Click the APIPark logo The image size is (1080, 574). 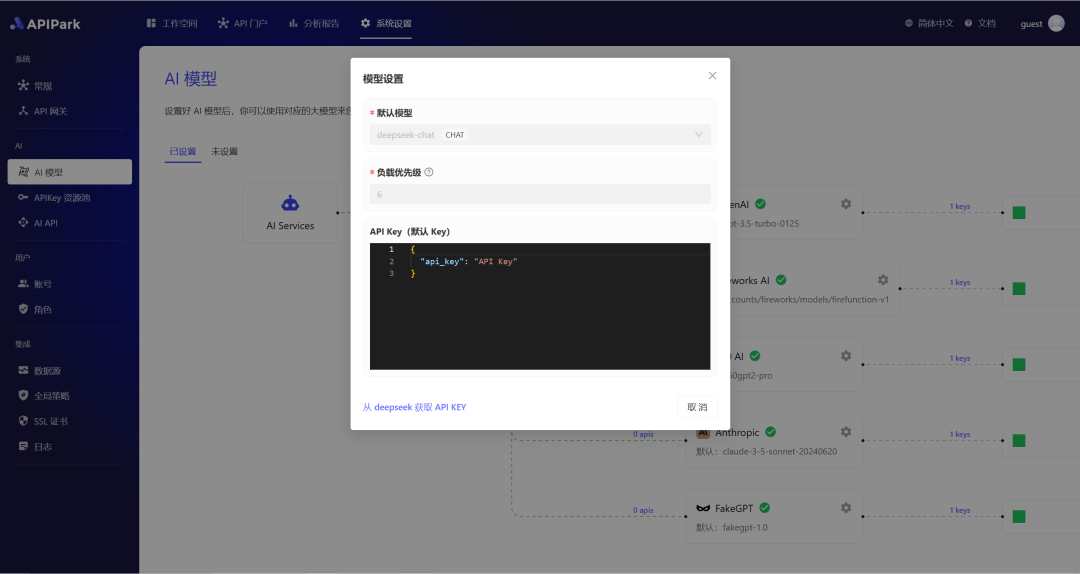(x=45, y=24)
